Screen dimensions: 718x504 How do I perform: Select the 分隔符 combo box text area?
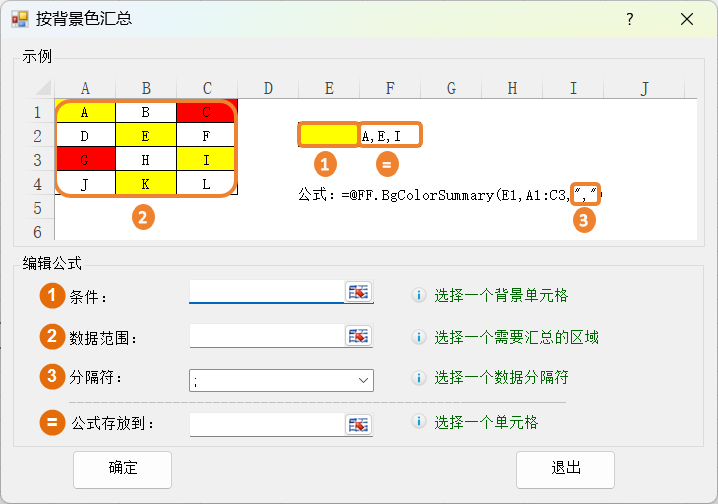pyautogui.click(x=270, y=380)
